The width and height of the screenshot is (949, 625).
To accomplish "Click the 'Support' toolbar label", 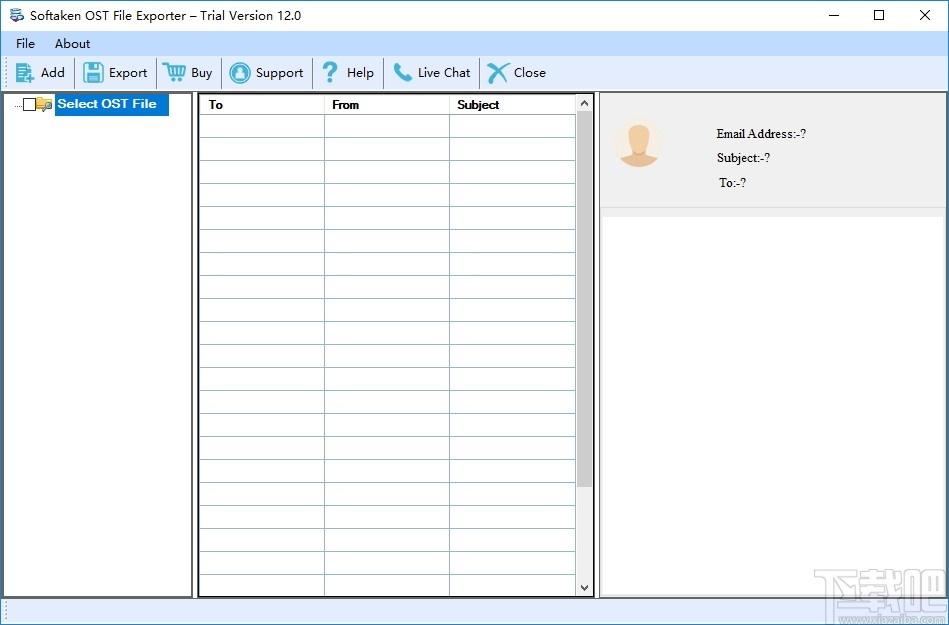I will pos(279,73).
